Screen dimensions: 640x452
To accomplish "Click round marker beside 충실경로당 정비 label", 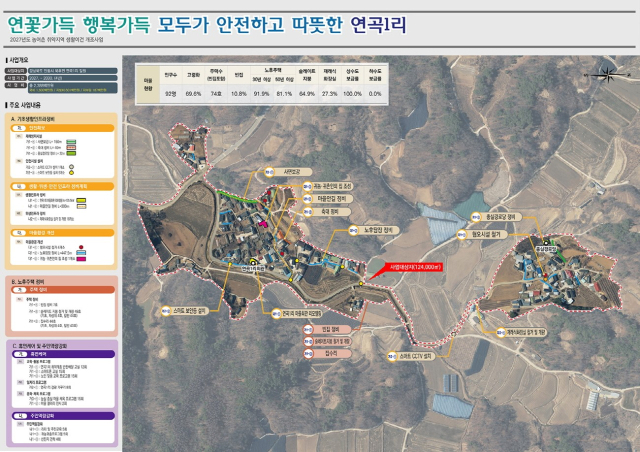I will (476, 217).
